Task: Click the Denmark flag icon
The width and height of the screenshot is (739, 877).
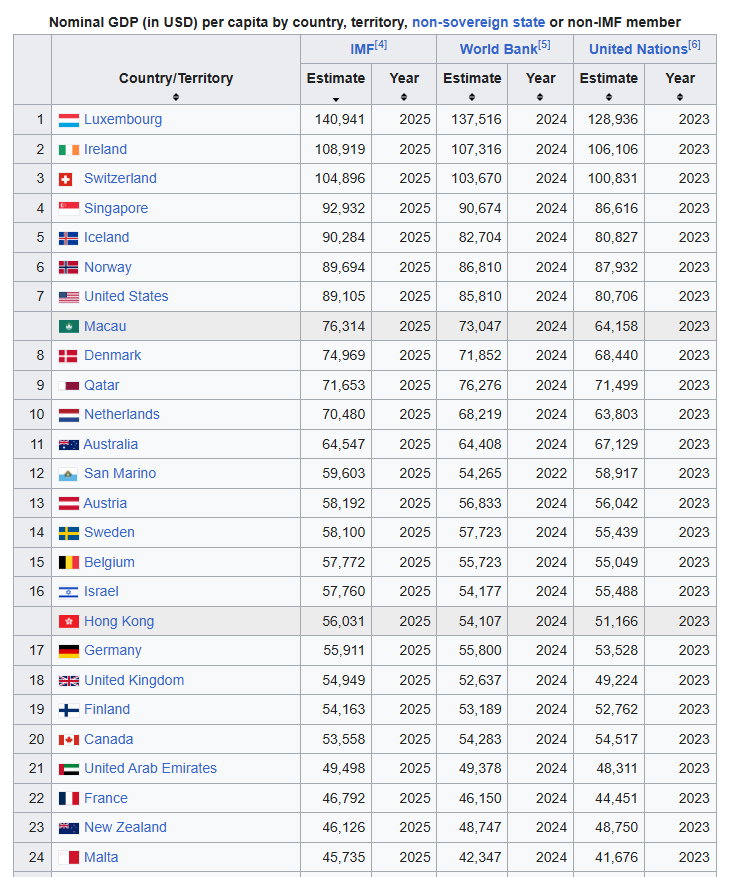Action: pos(69,356)
